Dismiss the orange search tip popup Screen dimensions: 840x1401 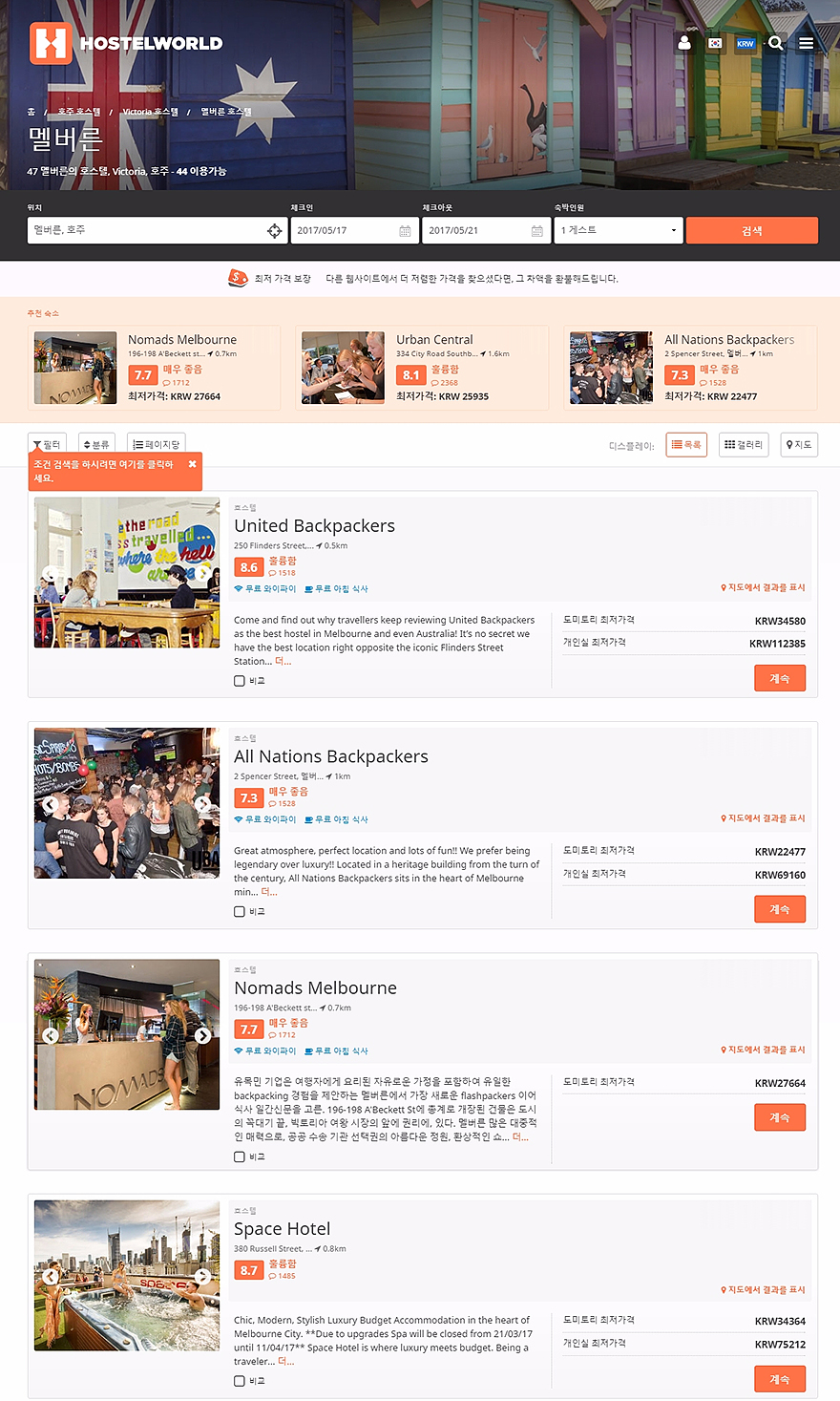[192, 464]
